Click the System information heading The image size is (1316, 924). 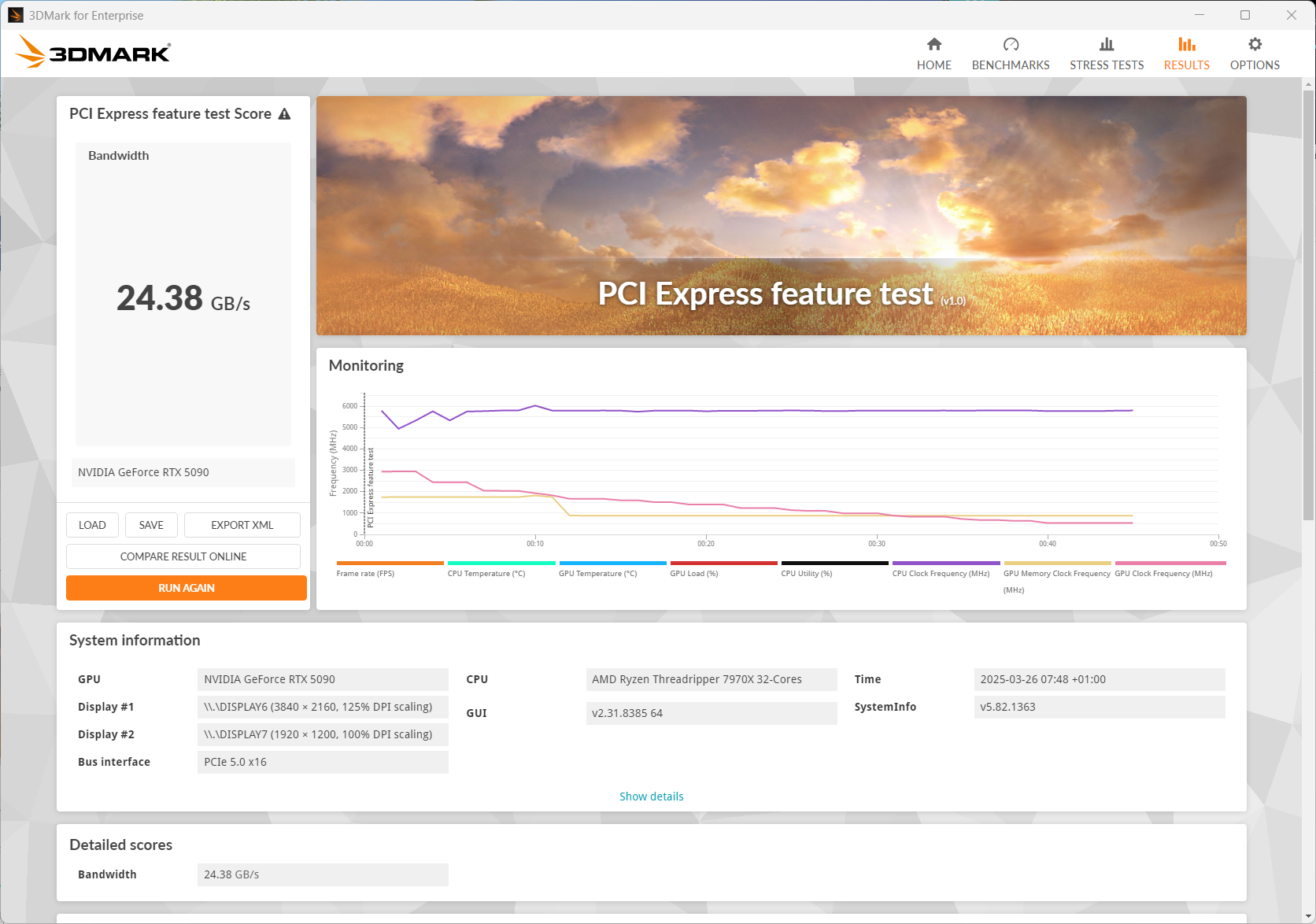135,640
